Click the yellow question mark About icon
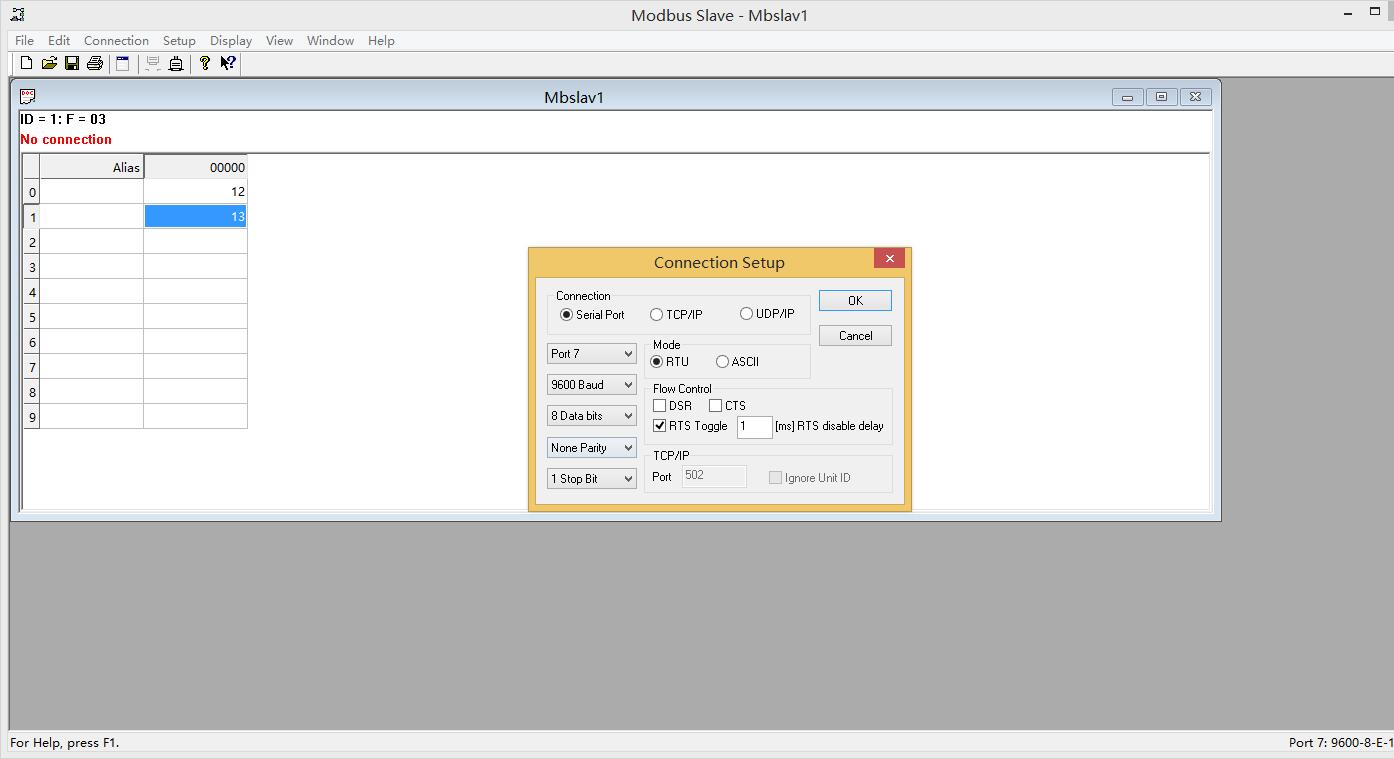Screen dimensions: 1394x759 coord(205,63)
